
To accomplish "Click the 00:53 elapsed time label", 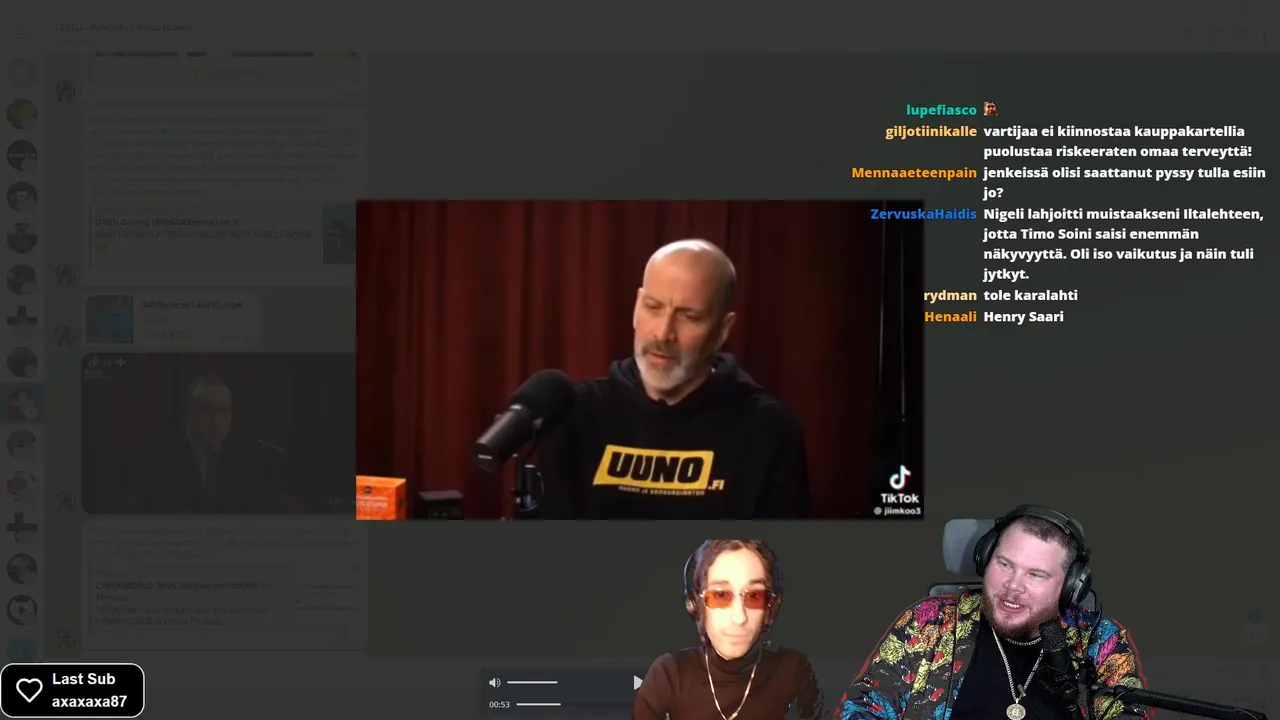I will [x=499, y=705].
